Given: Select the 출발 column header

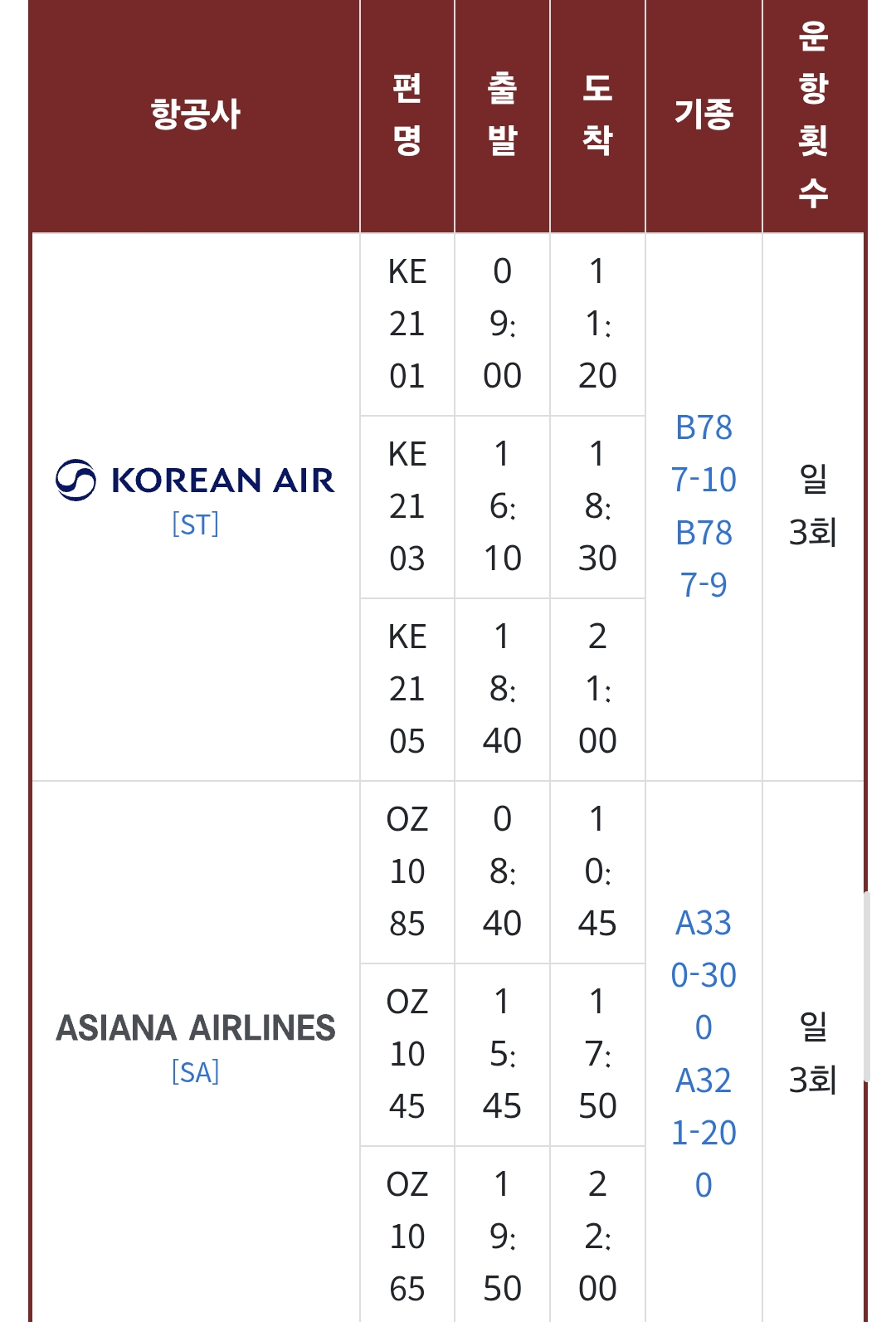Looking at the screenshot, I should [x=502, y=115].
